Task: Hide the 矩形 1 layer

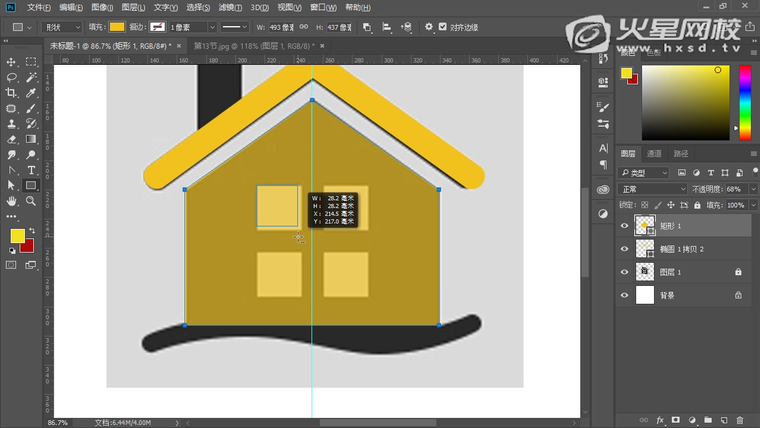Action: [625, 226]
